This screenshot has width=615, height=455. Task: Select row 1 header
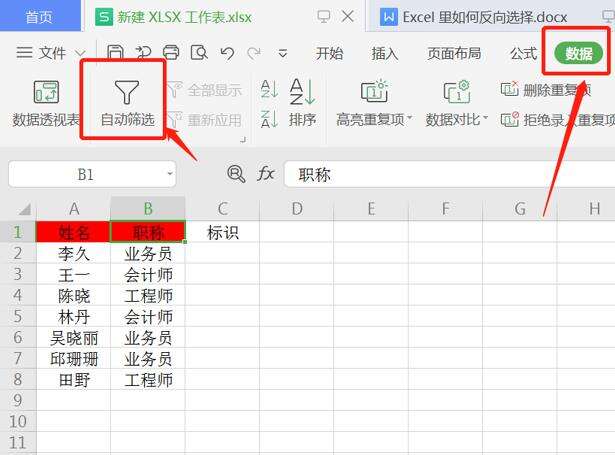18,232
